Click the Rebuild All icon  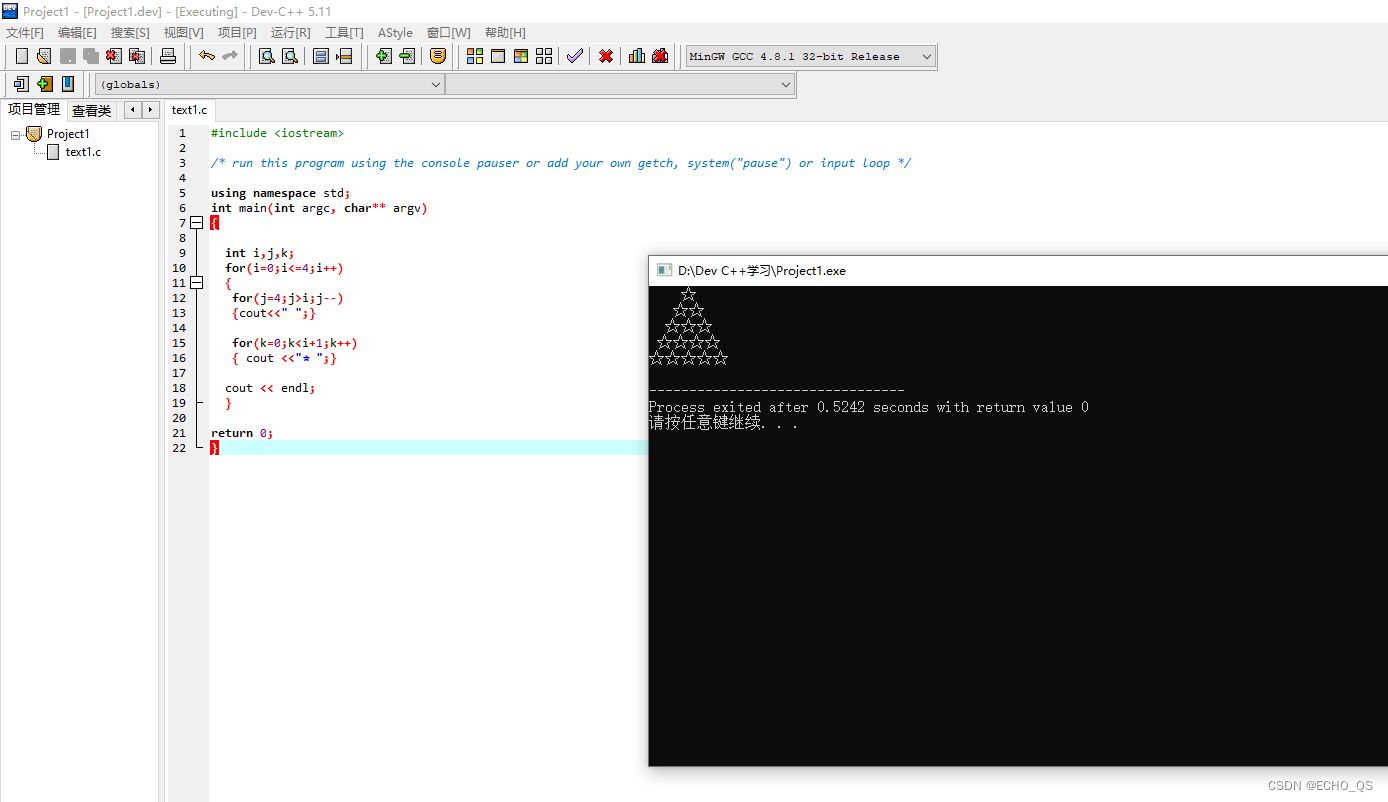coord(543,56)
